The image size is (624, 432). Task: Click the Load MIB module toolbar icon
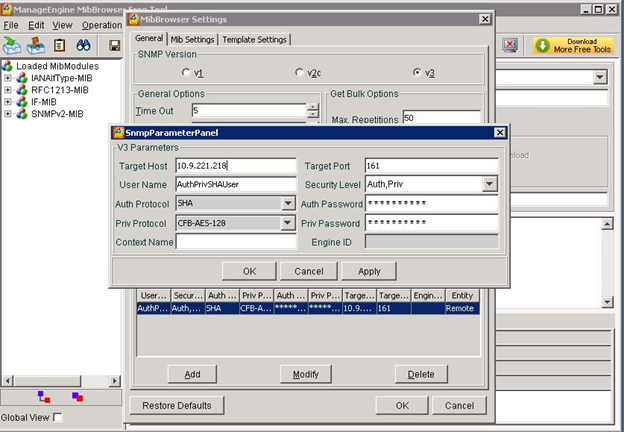point(12,46)
